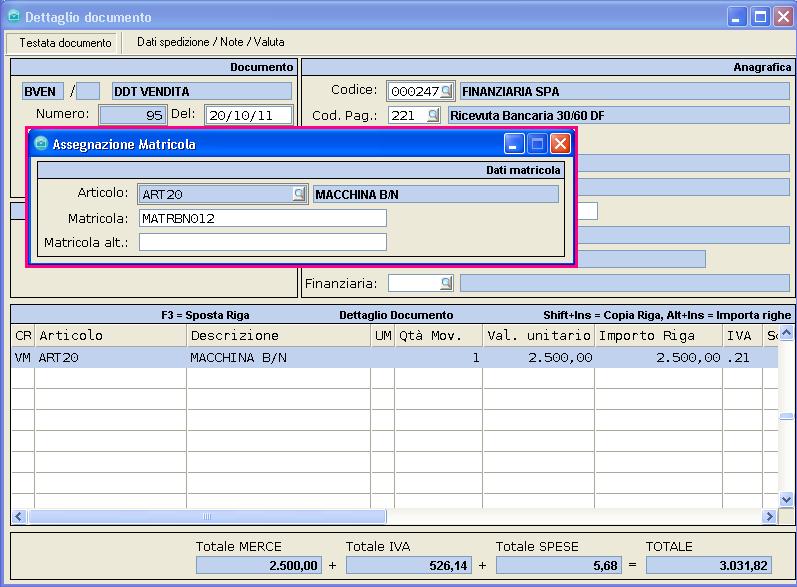797x587 pixels.
Task: Select grid cell MACCHINA B/N
Action: [278, 358]
